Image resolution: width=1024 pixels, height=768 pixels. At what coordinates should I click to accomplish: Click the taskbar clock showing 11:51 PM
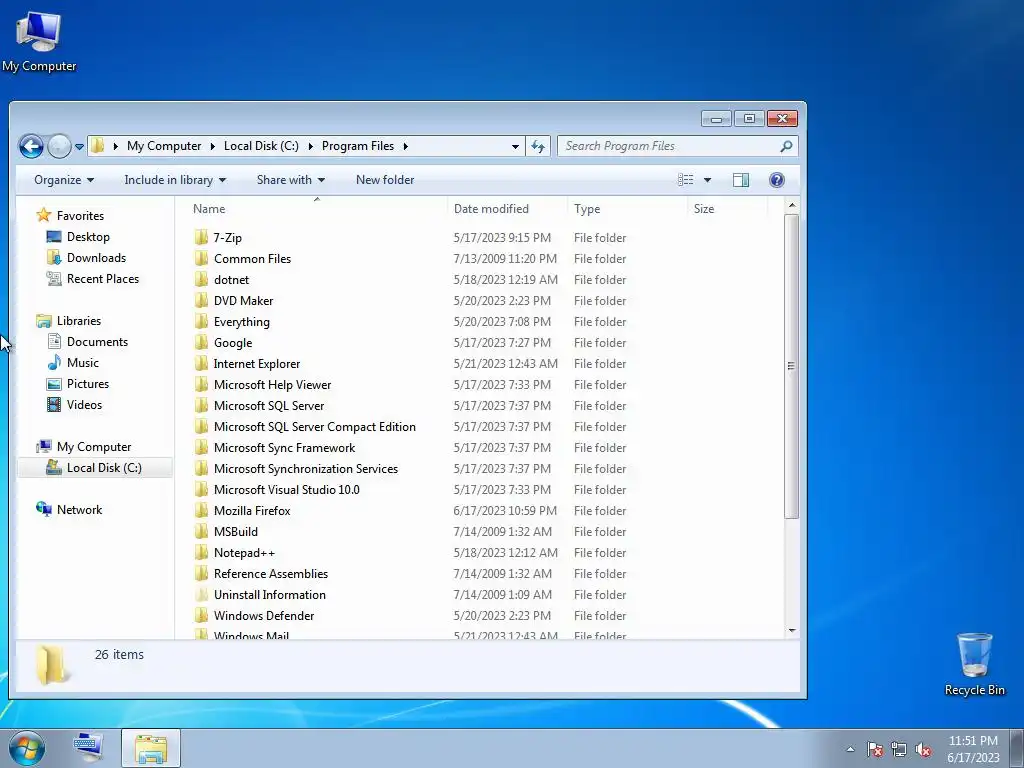click(973, 749)
